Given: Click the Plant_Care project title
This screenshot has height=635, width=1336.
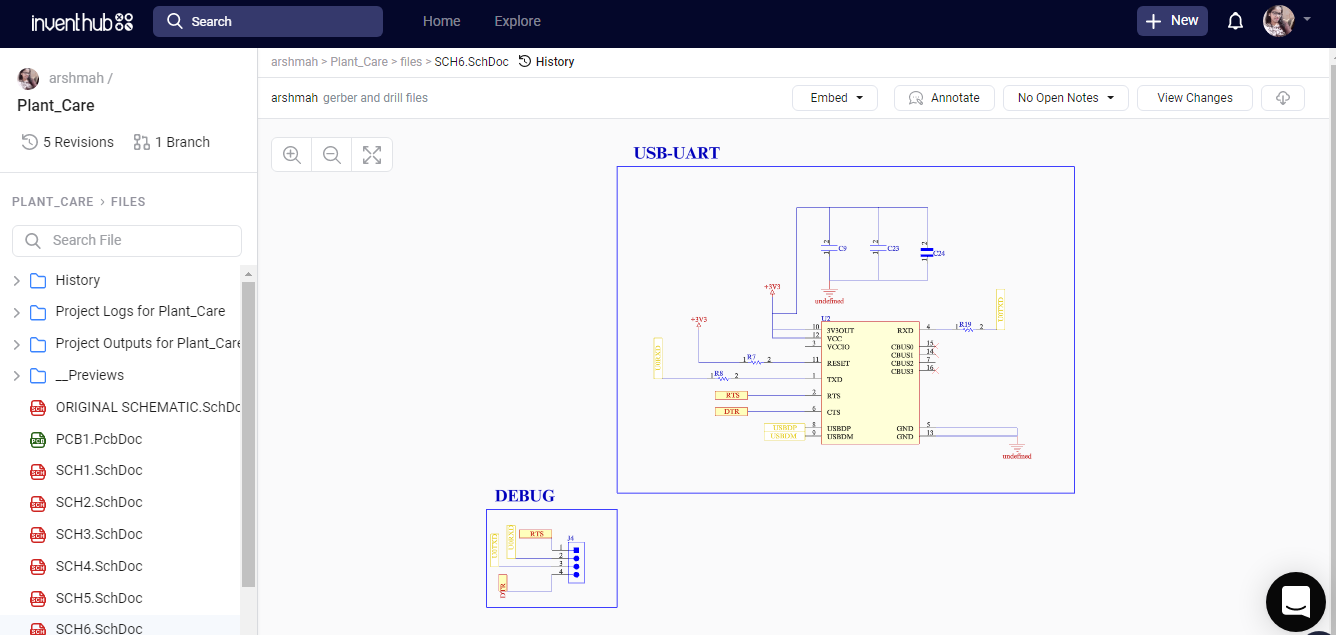Looking at the screenshot, I should click(x=56, y=106).
